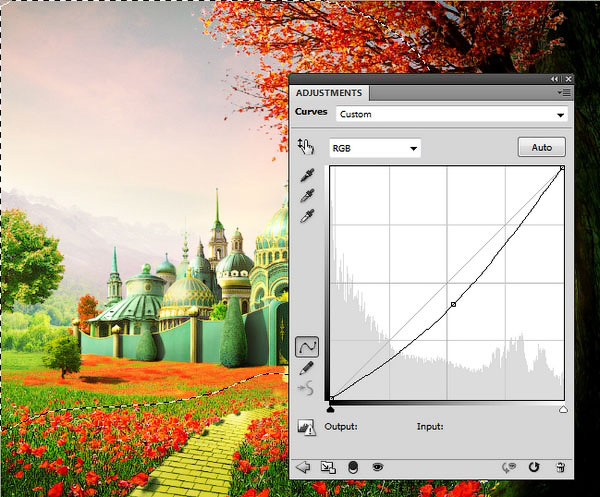Select the pencil draw-curve tool
Viewport: 600px width, 497px height.
[307, 368]
